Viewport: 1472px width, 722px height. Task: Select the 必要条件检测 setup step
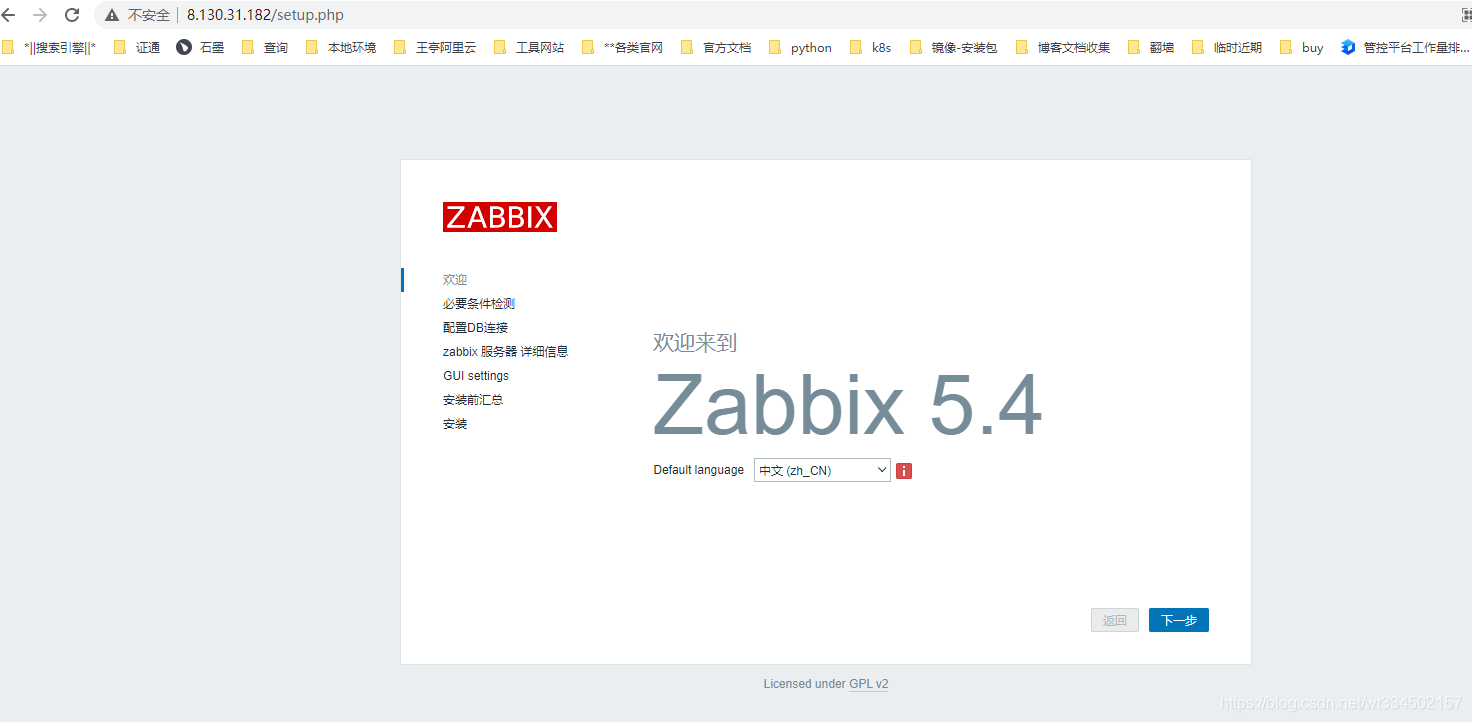pos(479,304)
